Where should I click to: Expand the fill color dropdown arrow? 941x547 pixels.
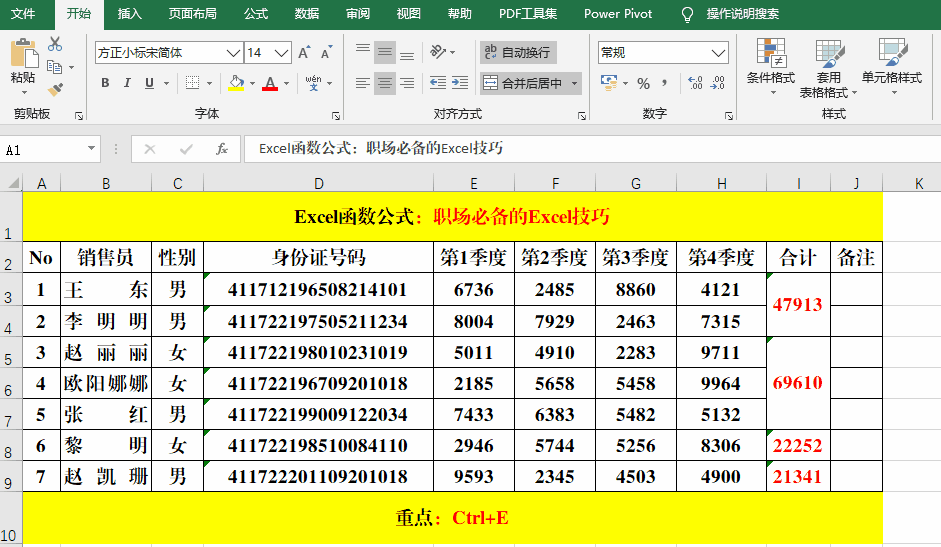pyautogui.click(x=253, y=83)
